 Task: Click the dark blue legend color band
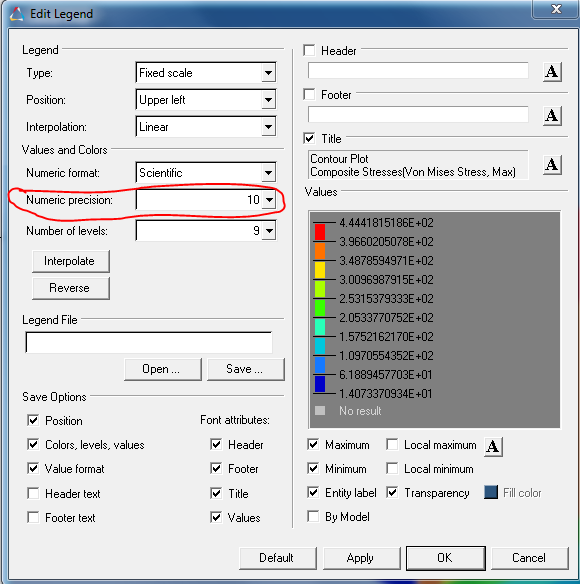pos(320,384)
